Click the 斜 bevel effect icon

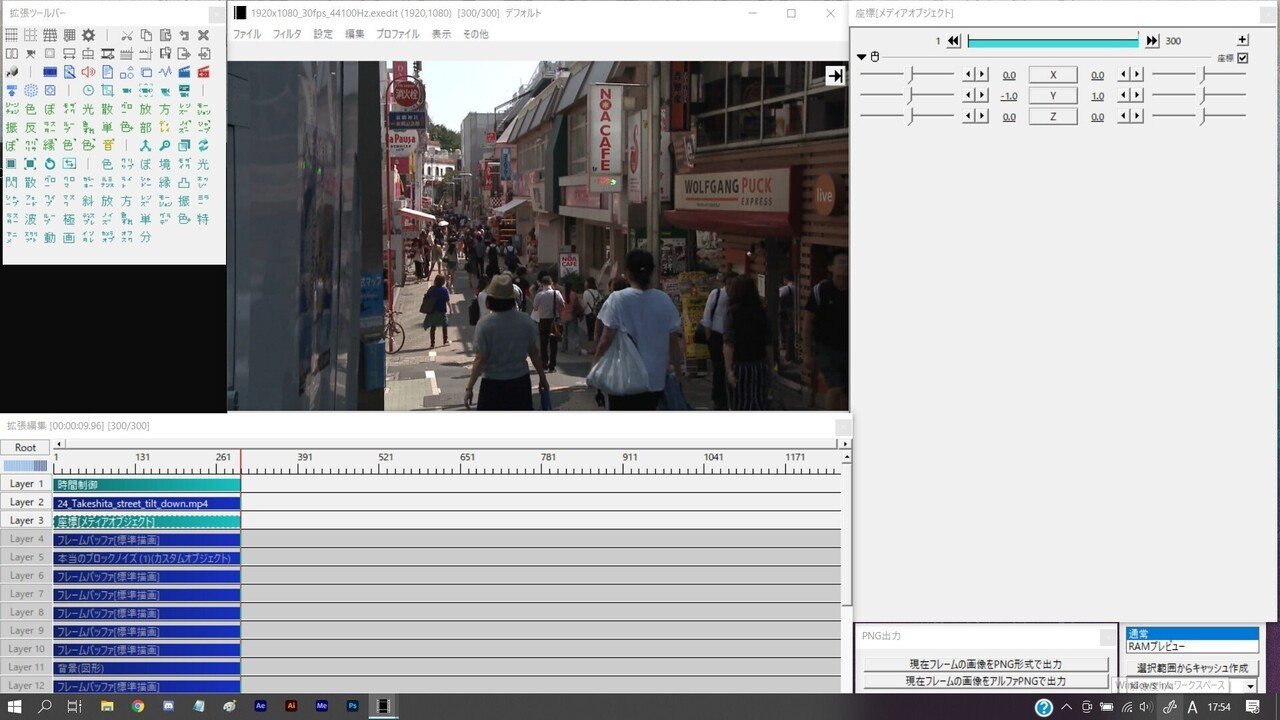pos(88,201)
